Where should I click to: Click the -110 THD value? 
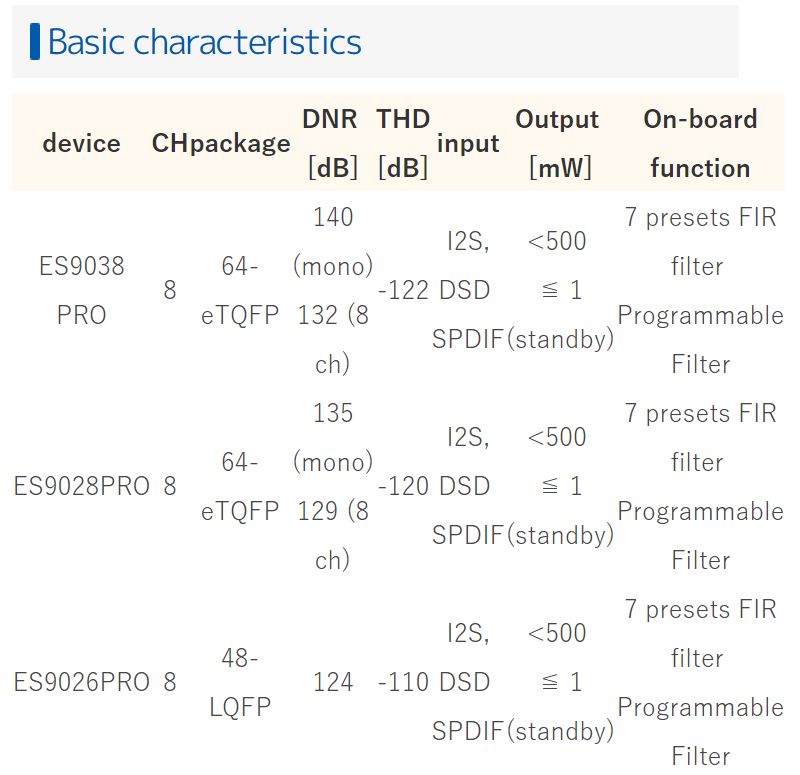click(403, 682)
